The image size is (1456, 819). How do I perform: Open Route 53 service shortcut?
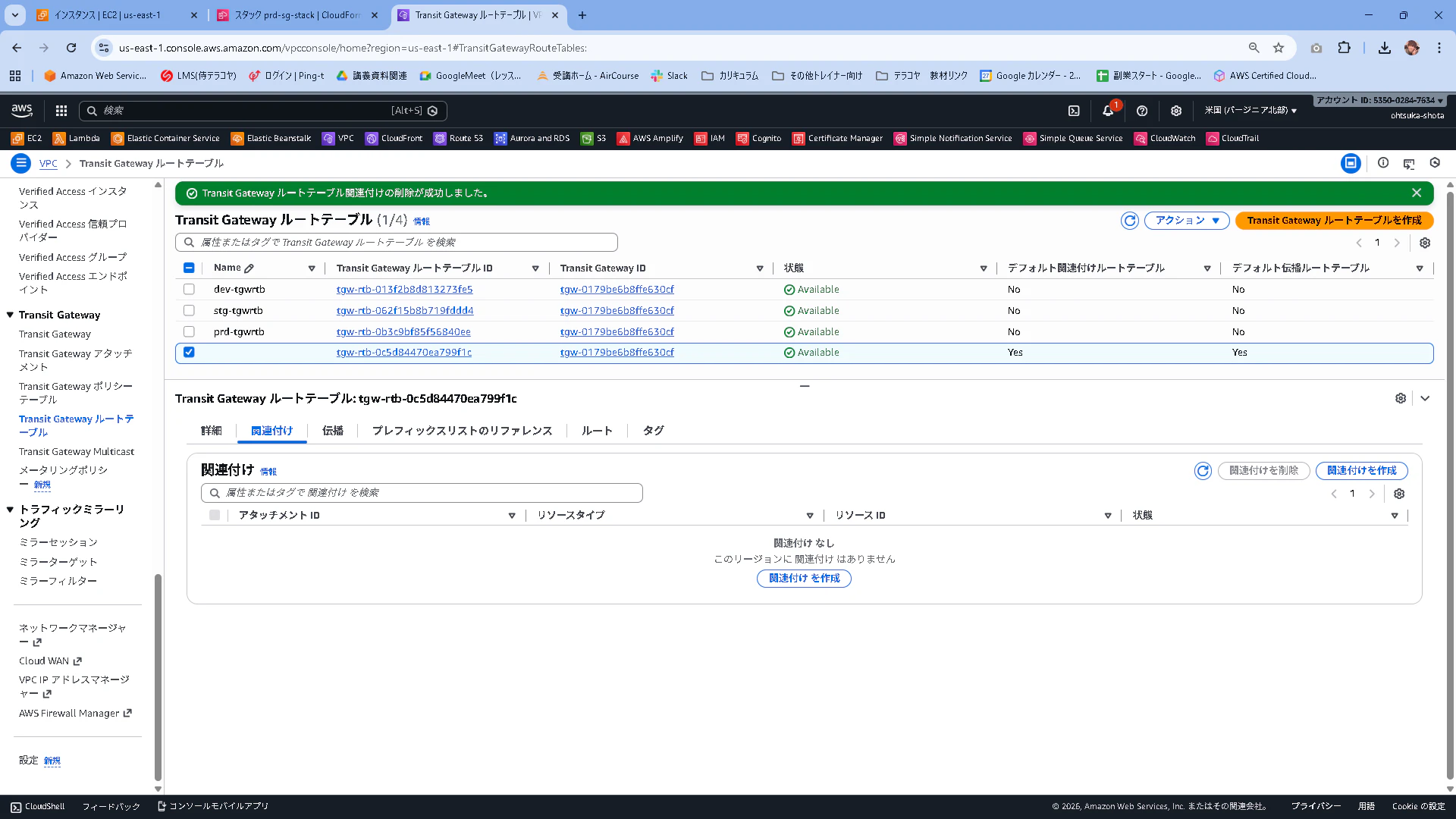click(x=458, y=138)
